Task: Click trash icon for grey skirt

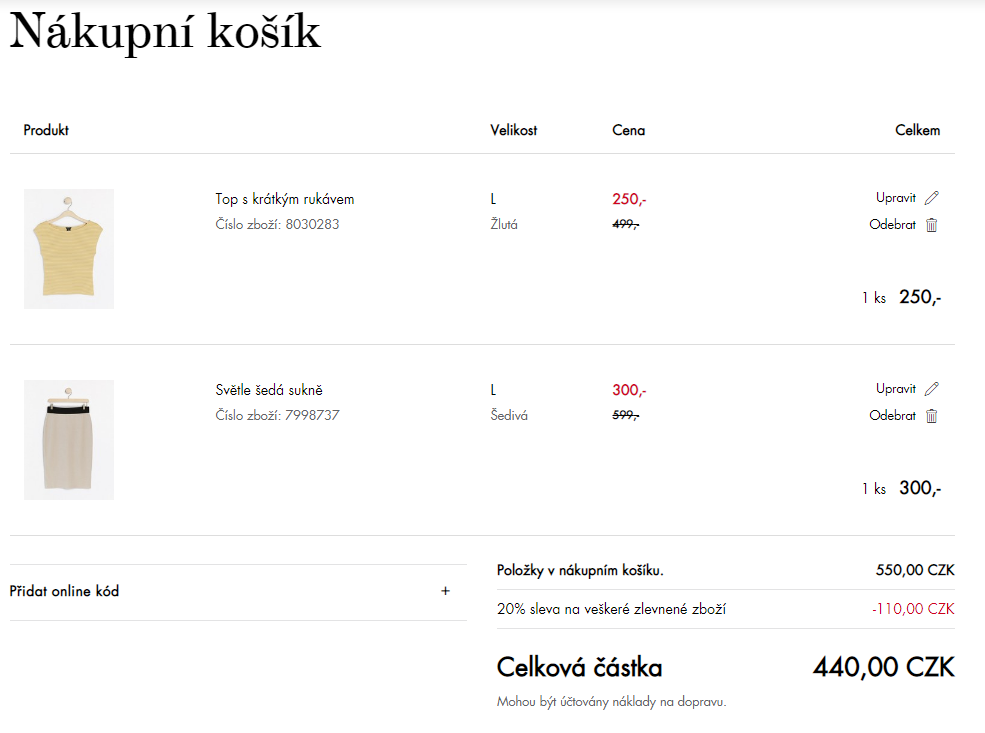Action: (932, 416)
